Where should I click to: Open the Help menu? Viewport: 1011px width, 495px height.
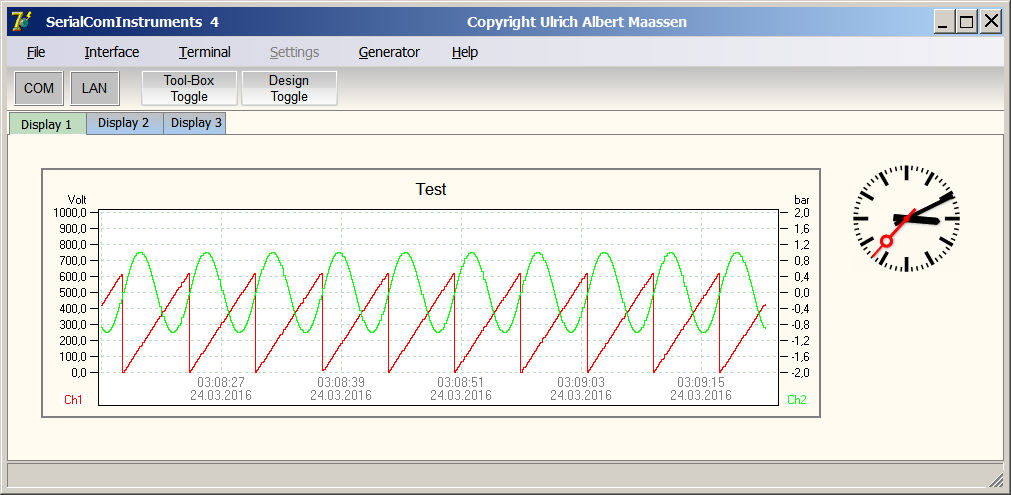(465, 52)
